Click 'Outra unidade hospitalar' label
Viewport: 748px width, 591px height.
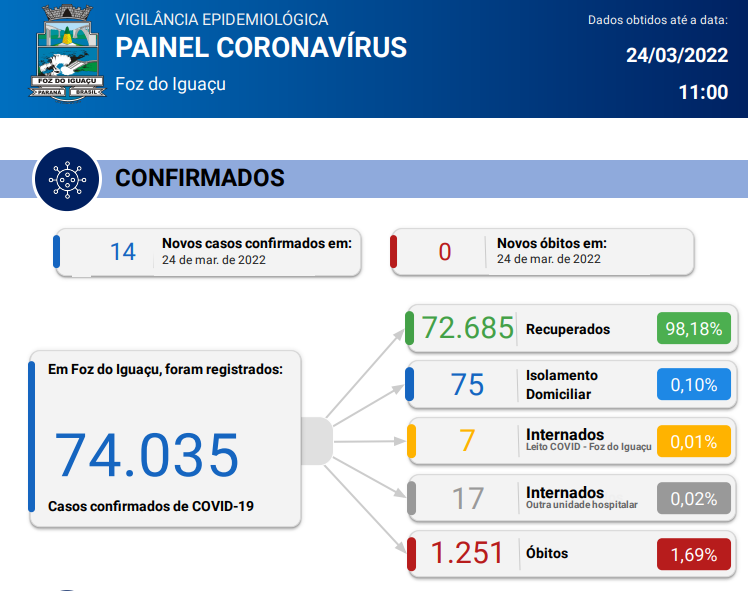click(x=582, y=505)
